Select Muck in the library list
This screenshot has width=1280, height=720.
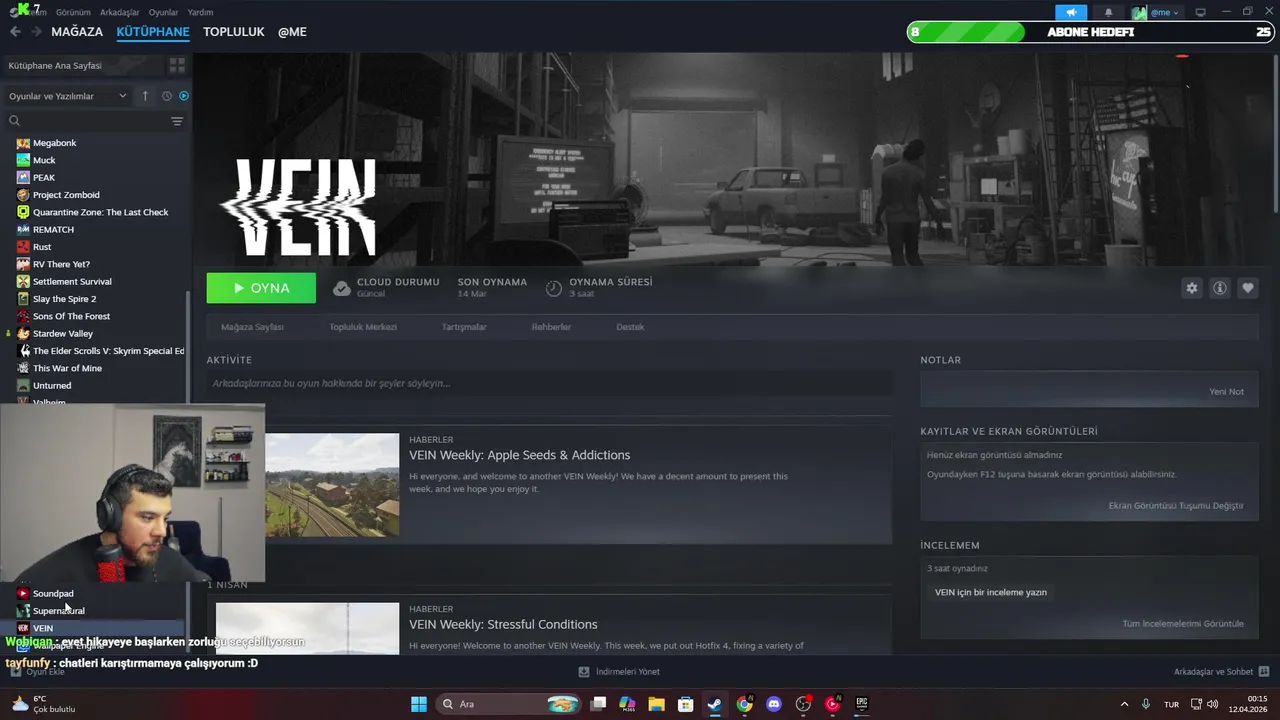(x=44, y=160)
